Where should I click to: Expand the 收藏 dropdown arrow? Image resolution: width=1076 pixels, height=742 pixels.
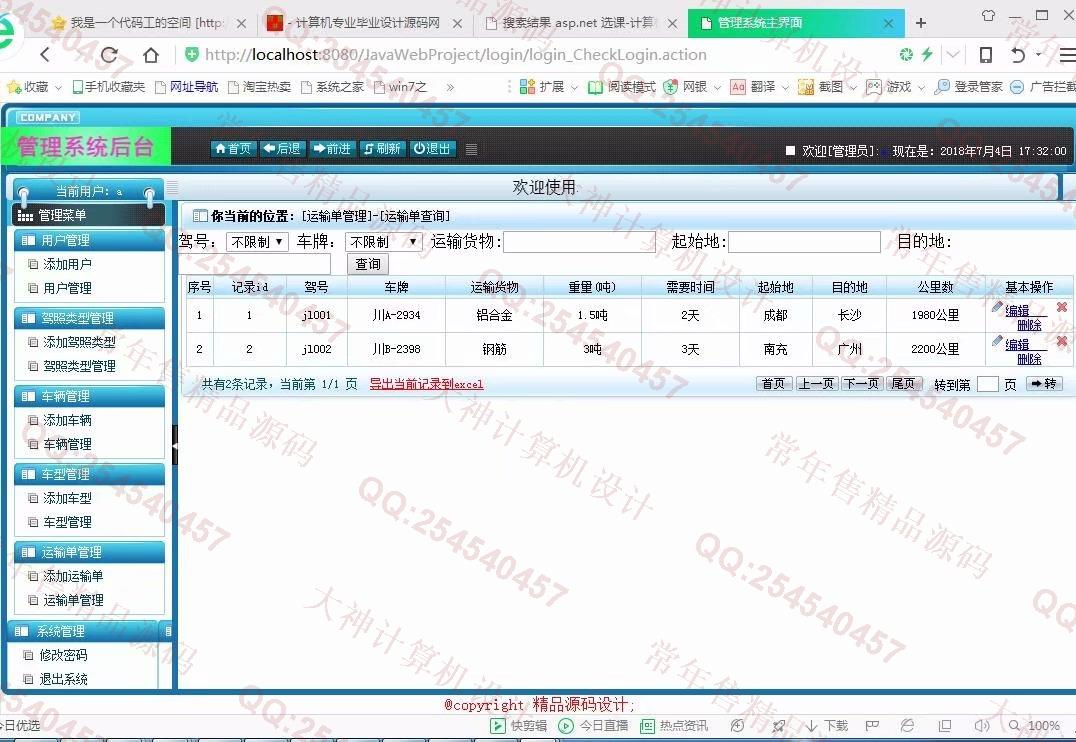coord(58,88)
